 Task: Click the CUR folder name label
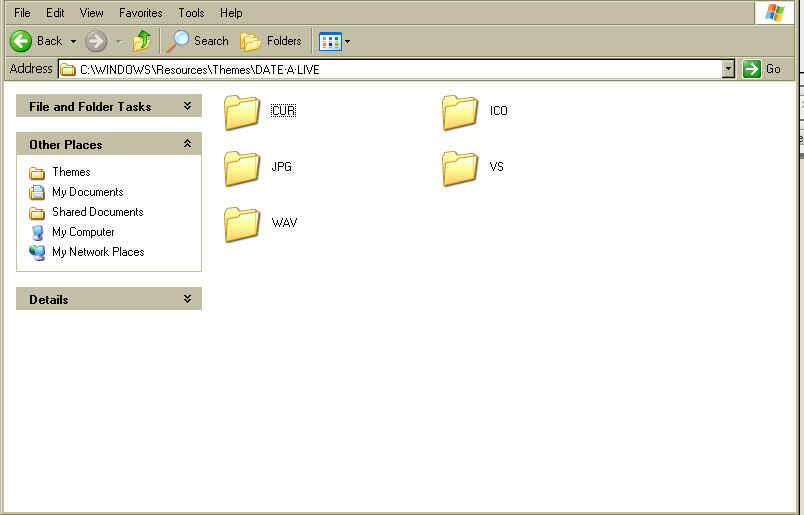coord(284,111)
